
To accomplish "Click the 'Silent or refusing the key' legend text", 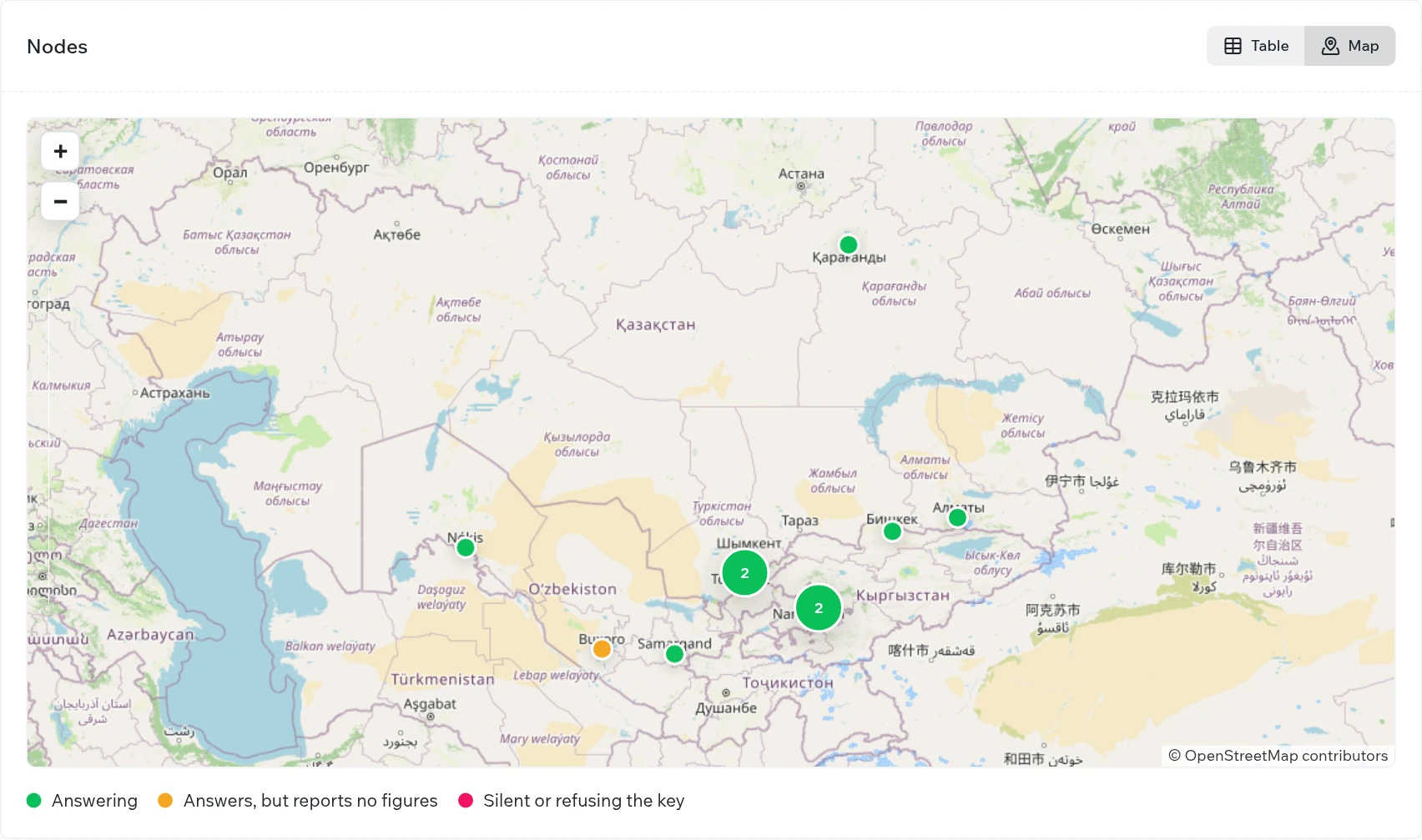I will coord(583,801).
